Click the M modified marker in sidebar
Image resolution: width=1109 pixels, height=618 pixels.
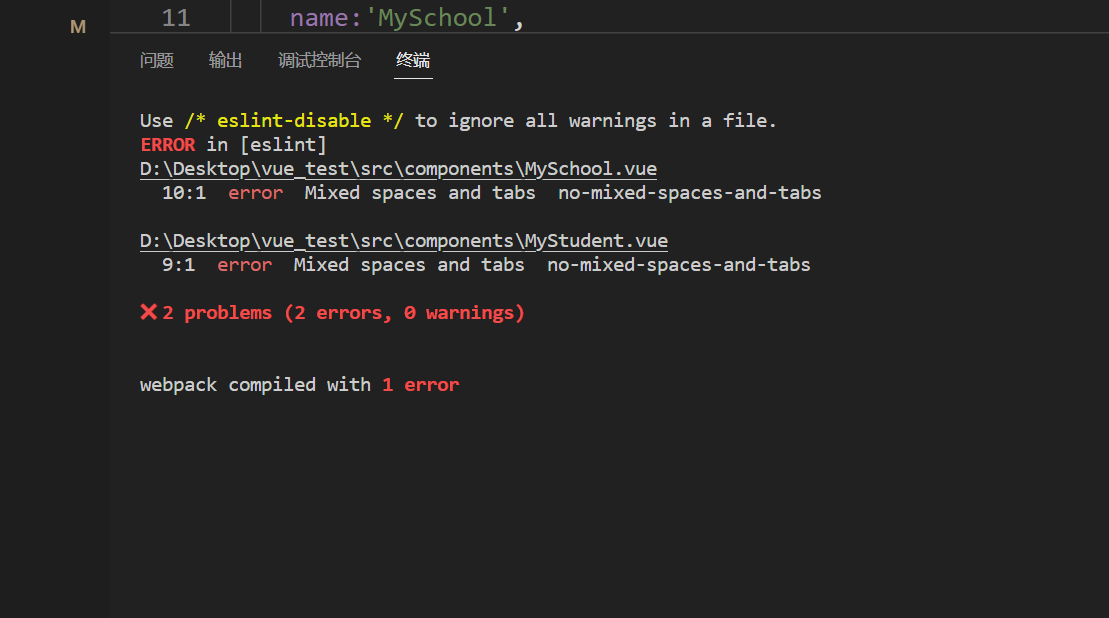78,27
